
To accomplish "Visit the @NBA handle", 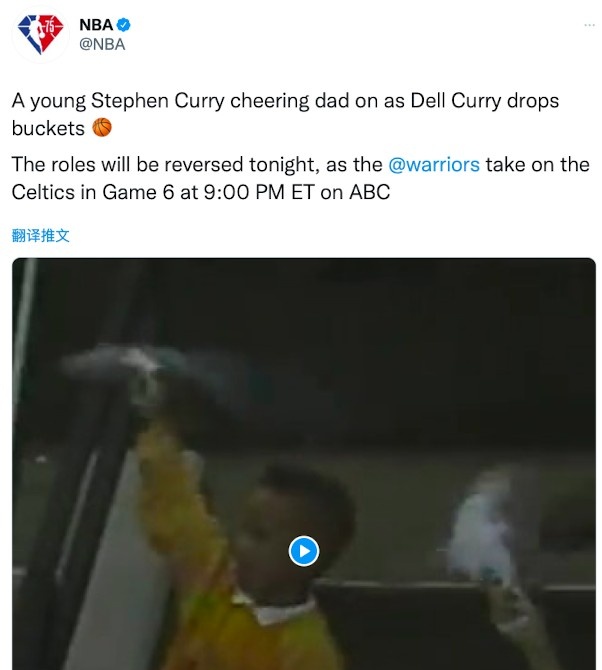I will [x=102, y=44].
